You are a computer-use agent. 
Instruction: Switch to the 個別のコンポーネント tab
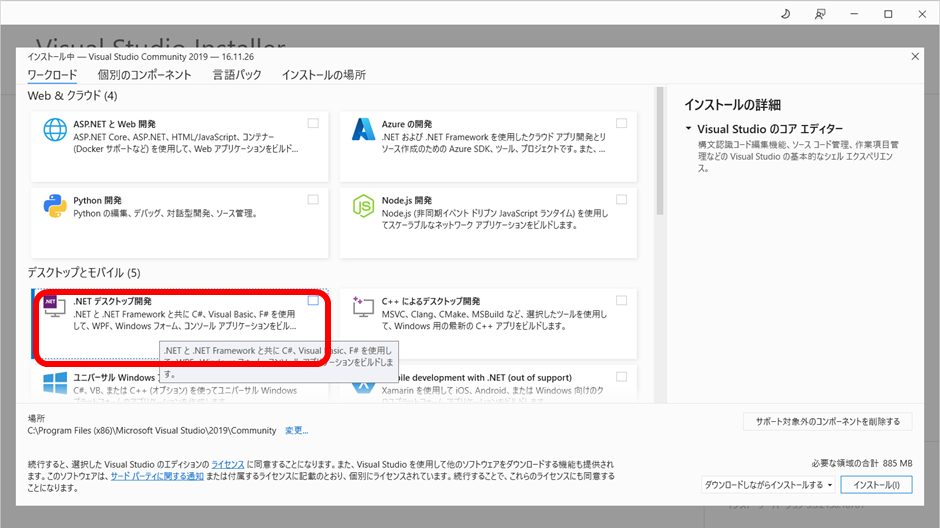pyautogui.click(x=144, y=75)
